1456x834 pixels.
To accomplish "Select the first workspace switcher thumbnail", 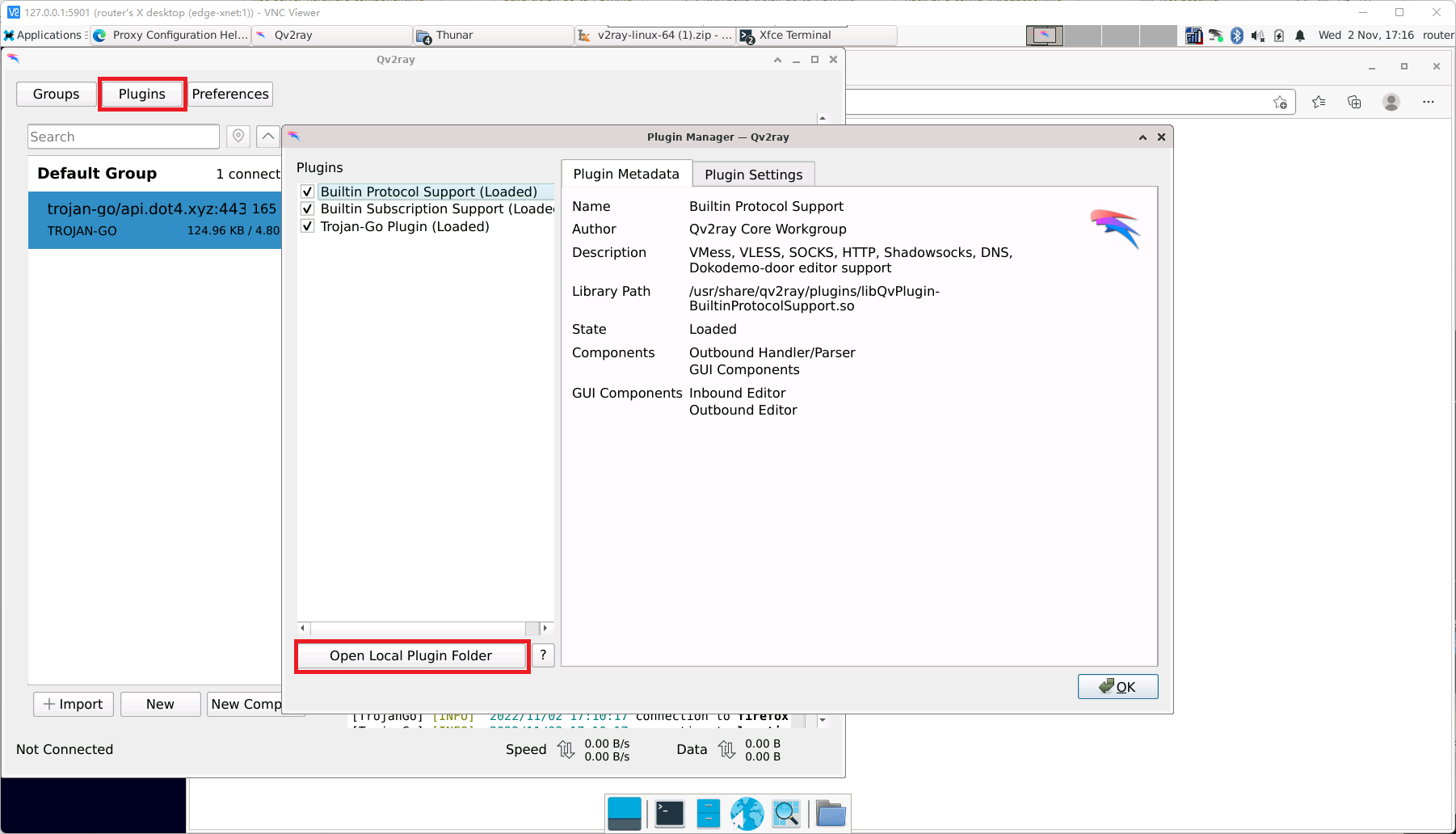I will 1045,36.
